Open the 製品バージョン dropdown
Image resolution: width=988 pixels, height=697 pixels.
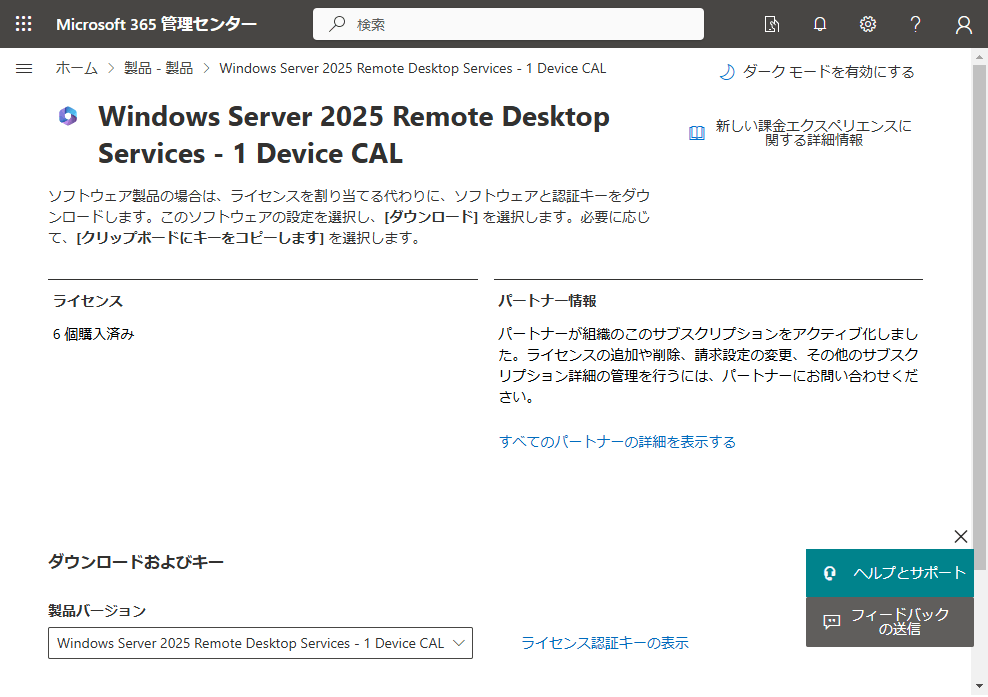[x=260, y=643]
